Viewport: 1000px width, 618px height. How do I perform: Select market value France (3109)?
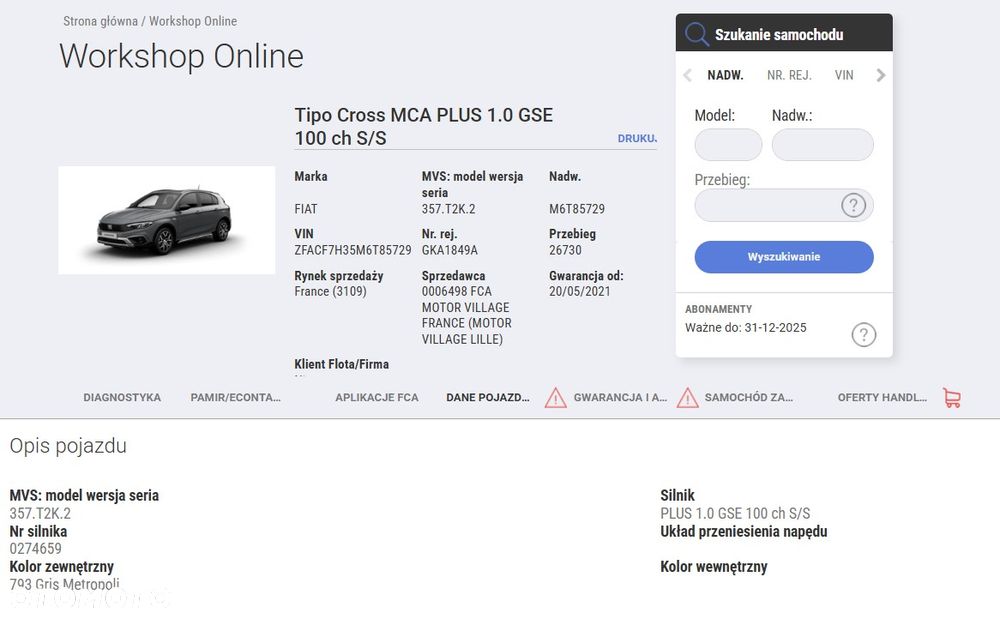pos(330,291)
